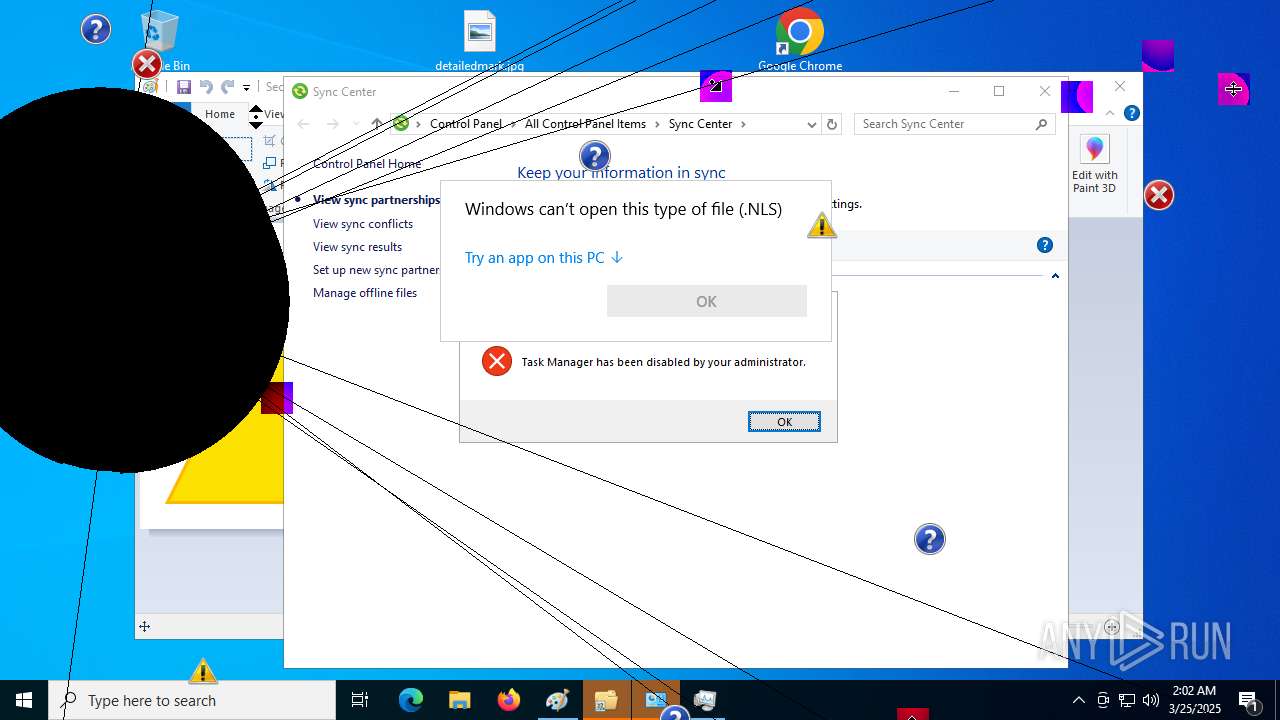Expand the chevron after Sync Center breadcrumb
The width and height of the screenshot is (1280, 720).
pos(744,124)
